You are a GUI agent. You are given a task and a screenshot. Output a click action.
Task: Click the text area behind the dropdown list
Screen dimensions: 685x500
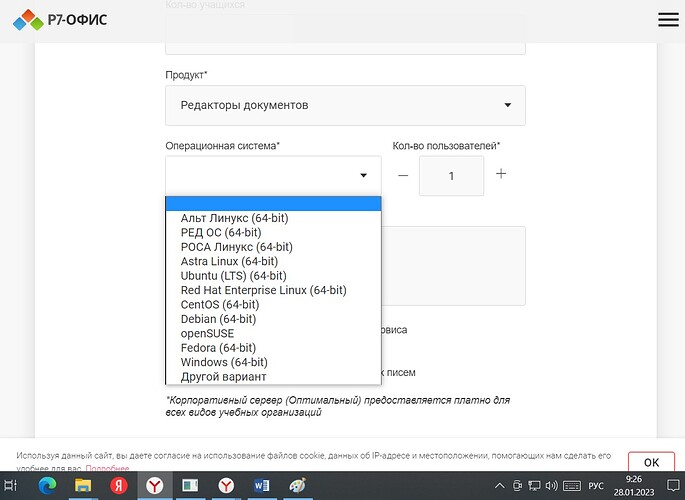[x=453, y=266]
